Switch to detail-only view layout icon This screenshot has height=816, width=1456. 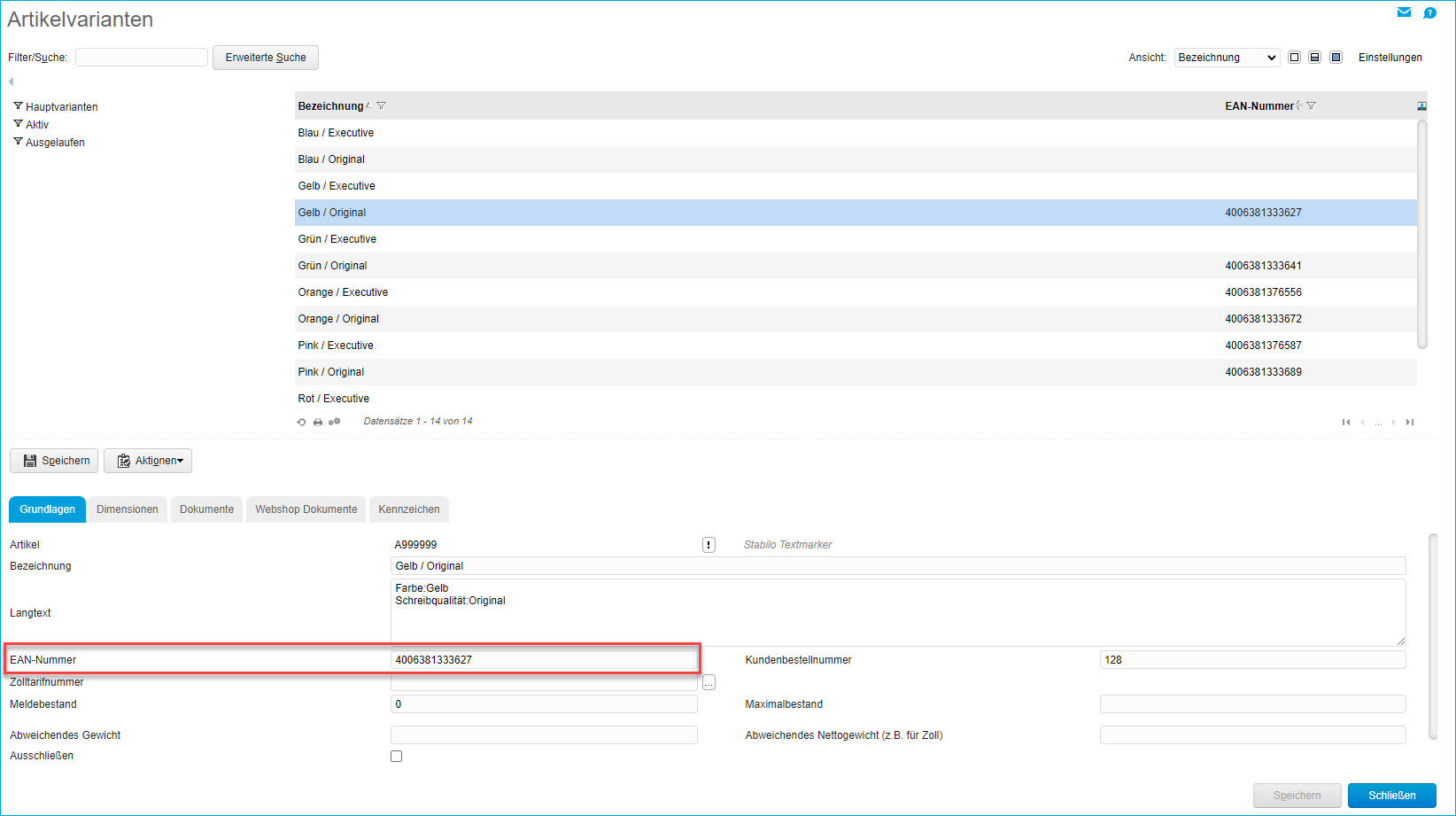click(x=1336, y=58)
